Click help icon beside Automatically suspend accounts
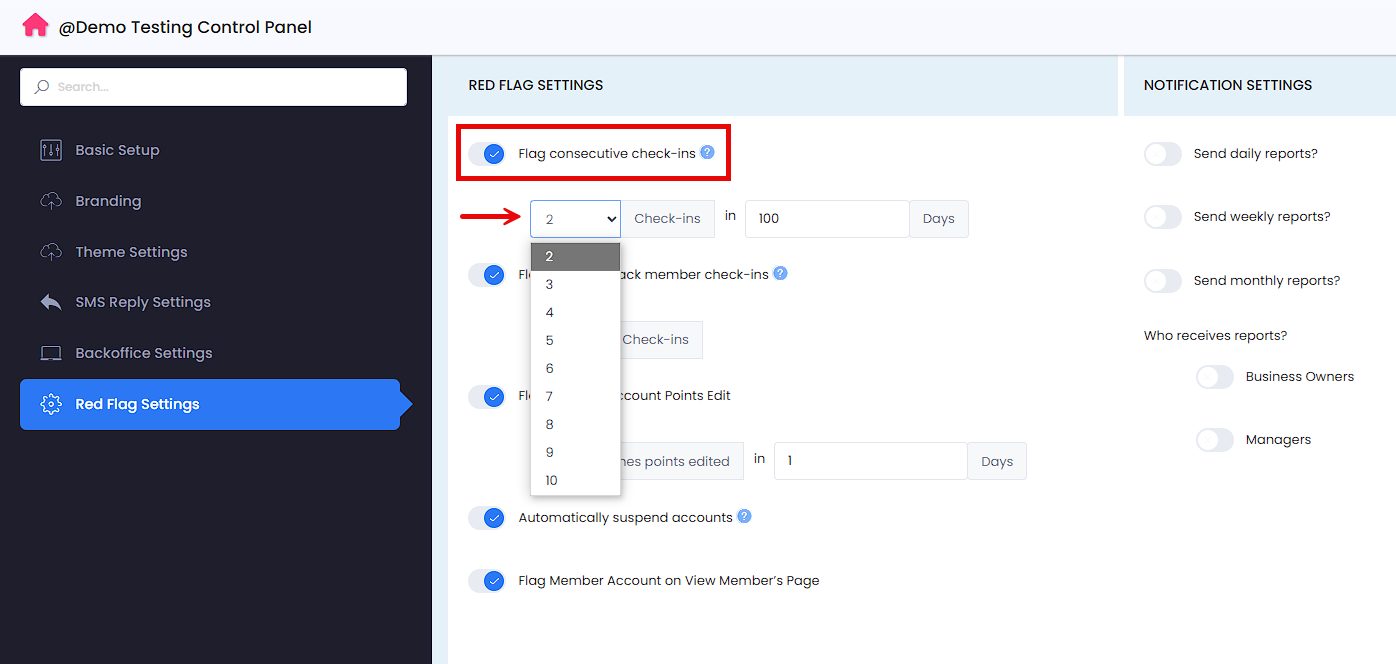Viewport: 1396px width, 664px height. coord(744,516)
